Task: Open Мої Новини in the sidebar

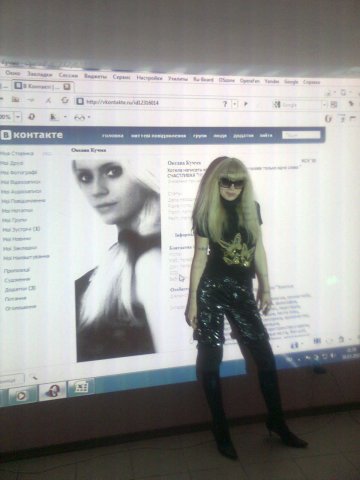Action: (x=17, y=239)
